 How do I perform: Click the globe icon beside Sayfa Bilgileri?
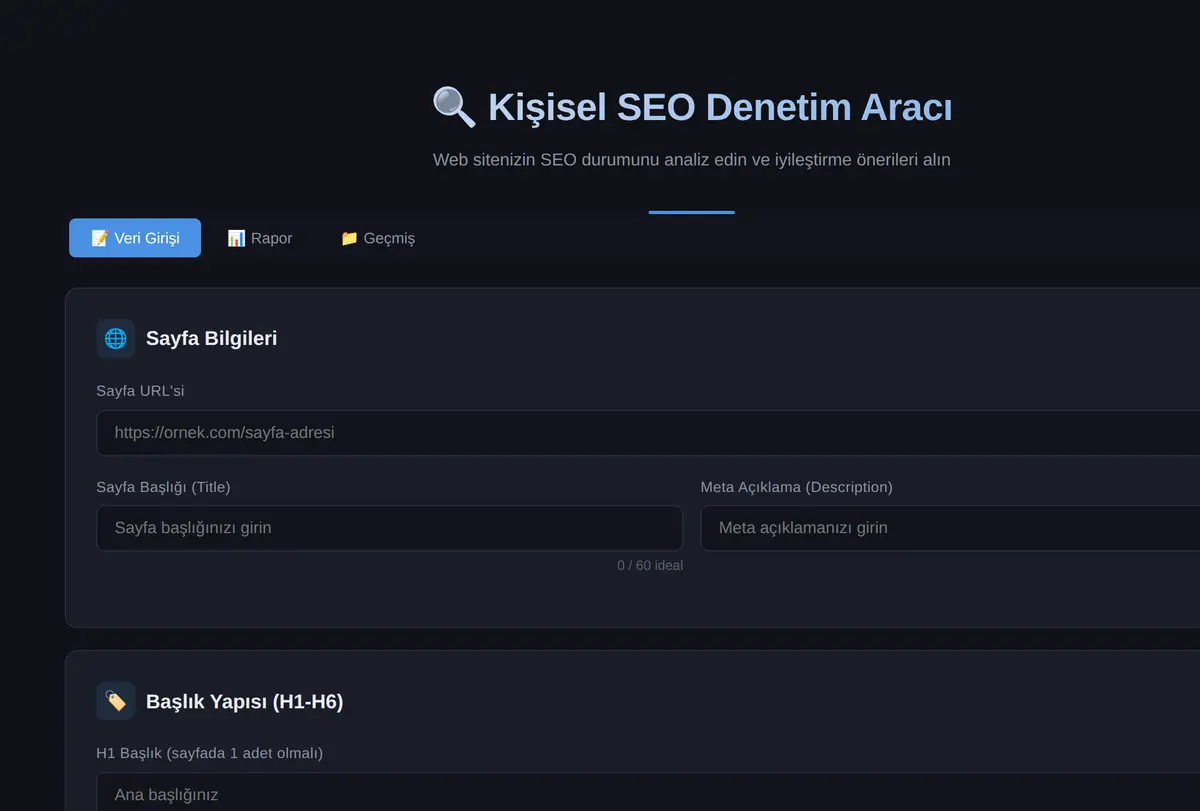116,339
